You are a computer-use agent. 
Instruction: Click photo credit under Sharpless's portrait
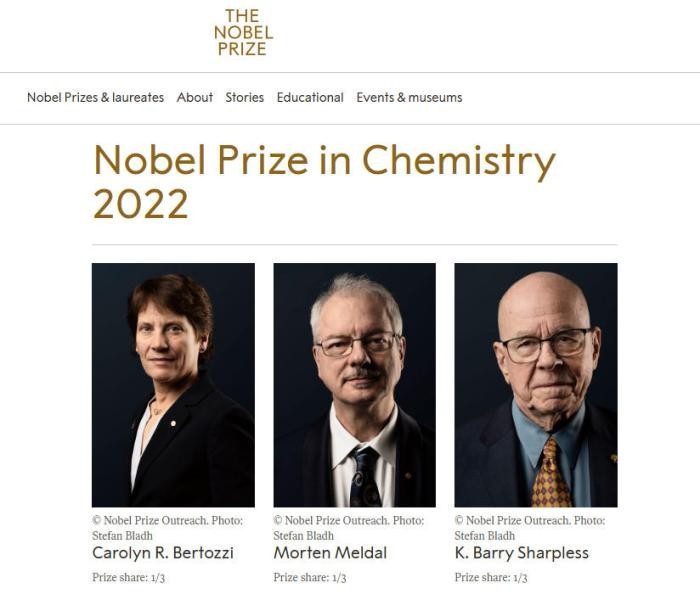tap(530, 528)
